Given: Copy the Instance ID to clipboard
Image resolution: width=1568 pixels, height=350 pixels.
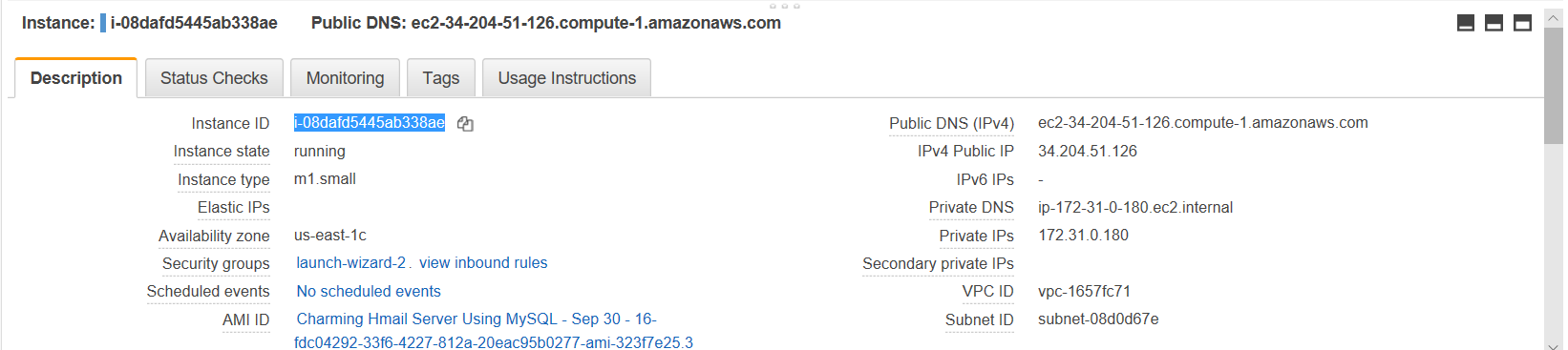Looking at the screenshot, I should [x=465, y=124].
